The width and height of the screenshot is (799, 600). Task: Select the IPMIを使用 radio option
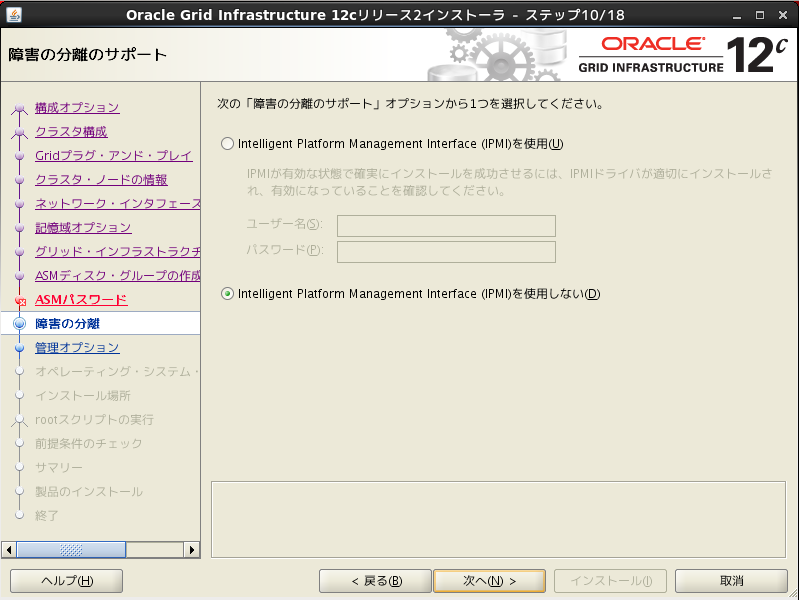227,144
